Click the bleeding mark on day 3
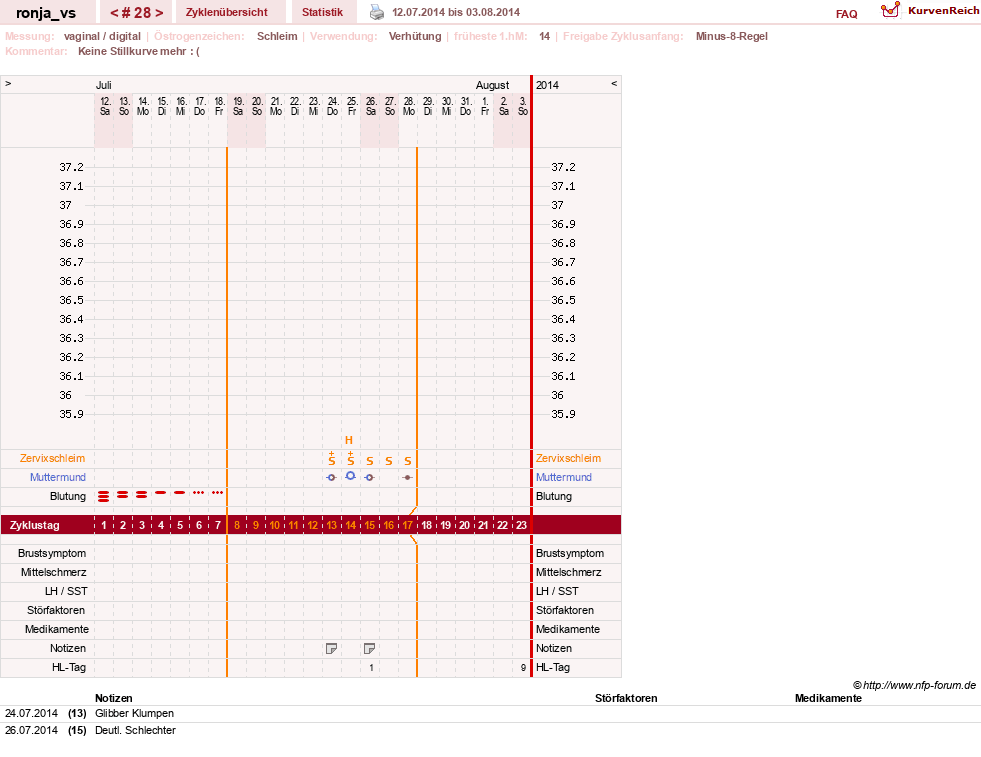Screen dimensions: 981x757 (x=141, y=495)
